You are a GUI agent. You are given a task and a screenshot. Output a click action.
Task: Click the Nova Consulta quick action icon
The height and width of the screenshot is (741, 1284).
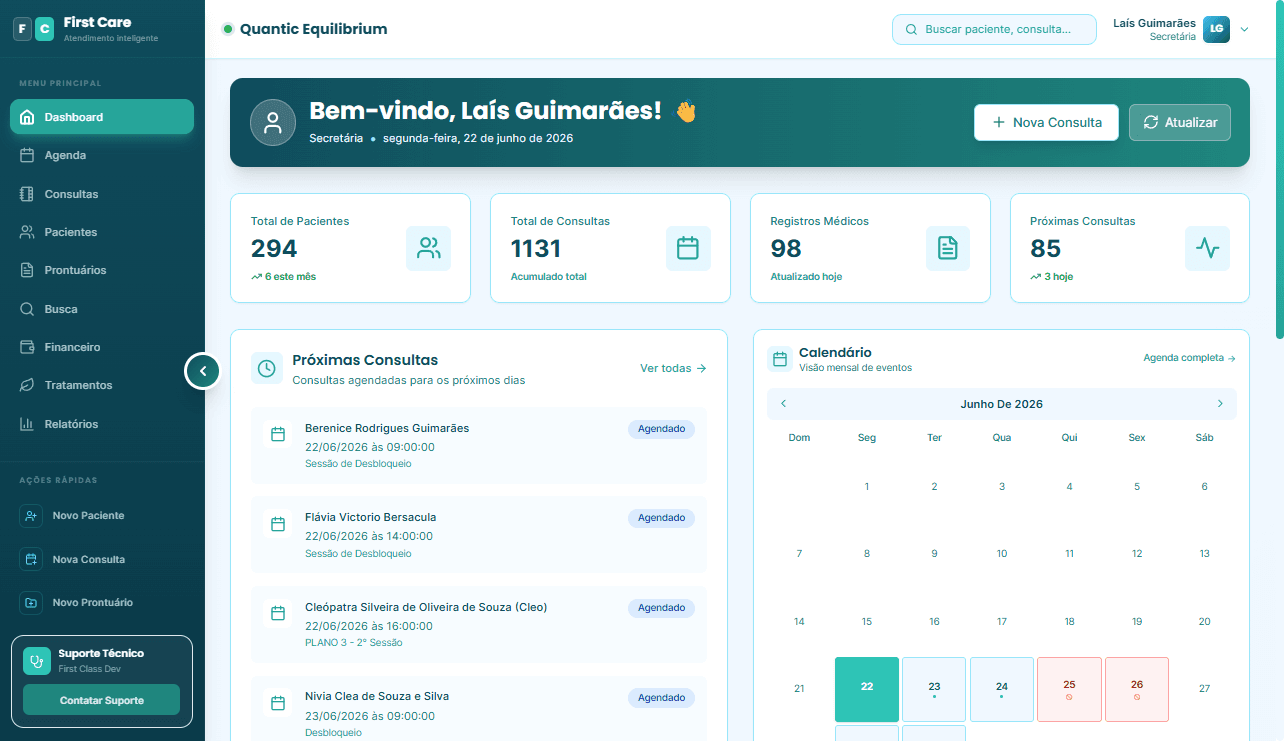click(31, 560)
